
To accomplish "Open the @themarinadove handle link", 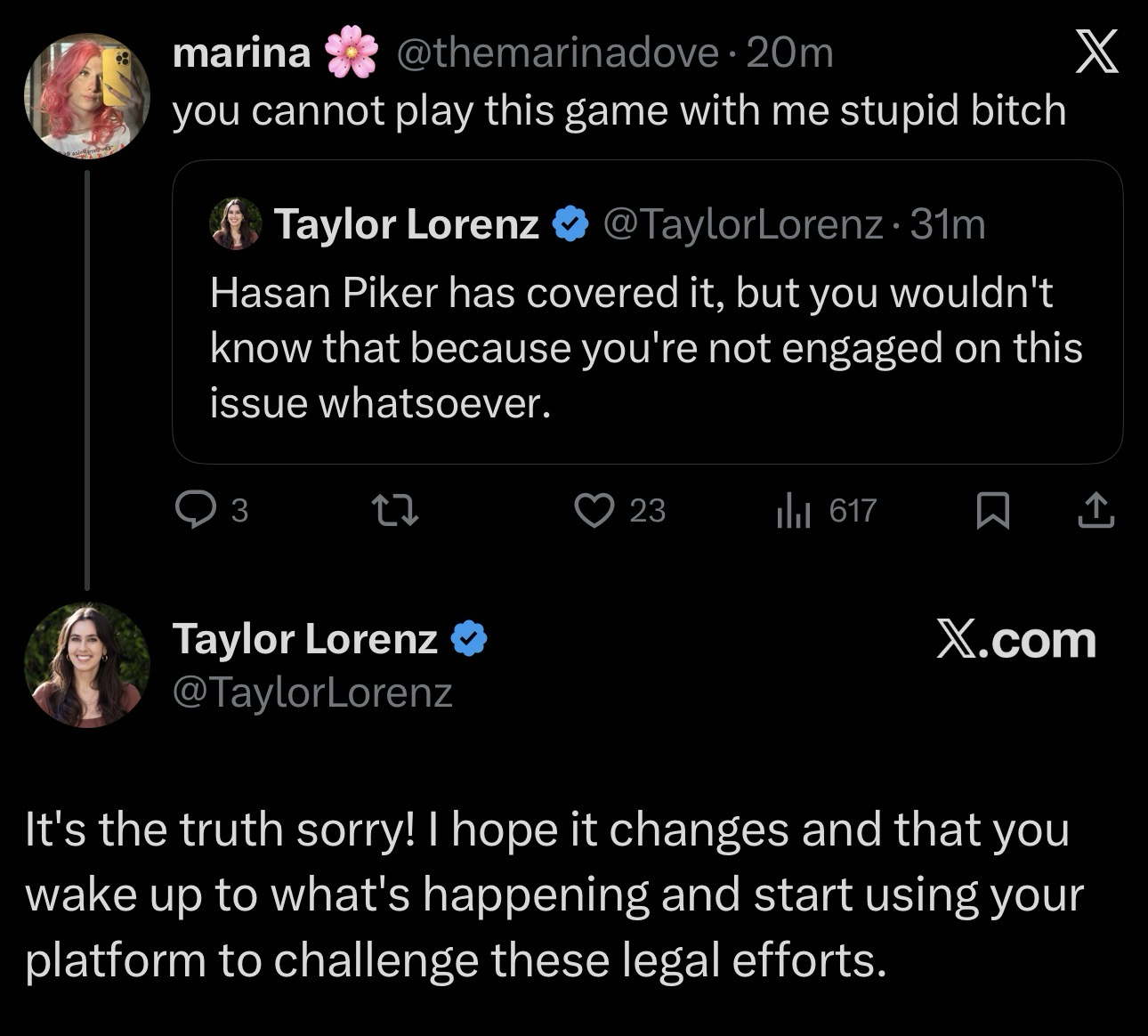I will (555, 54).
